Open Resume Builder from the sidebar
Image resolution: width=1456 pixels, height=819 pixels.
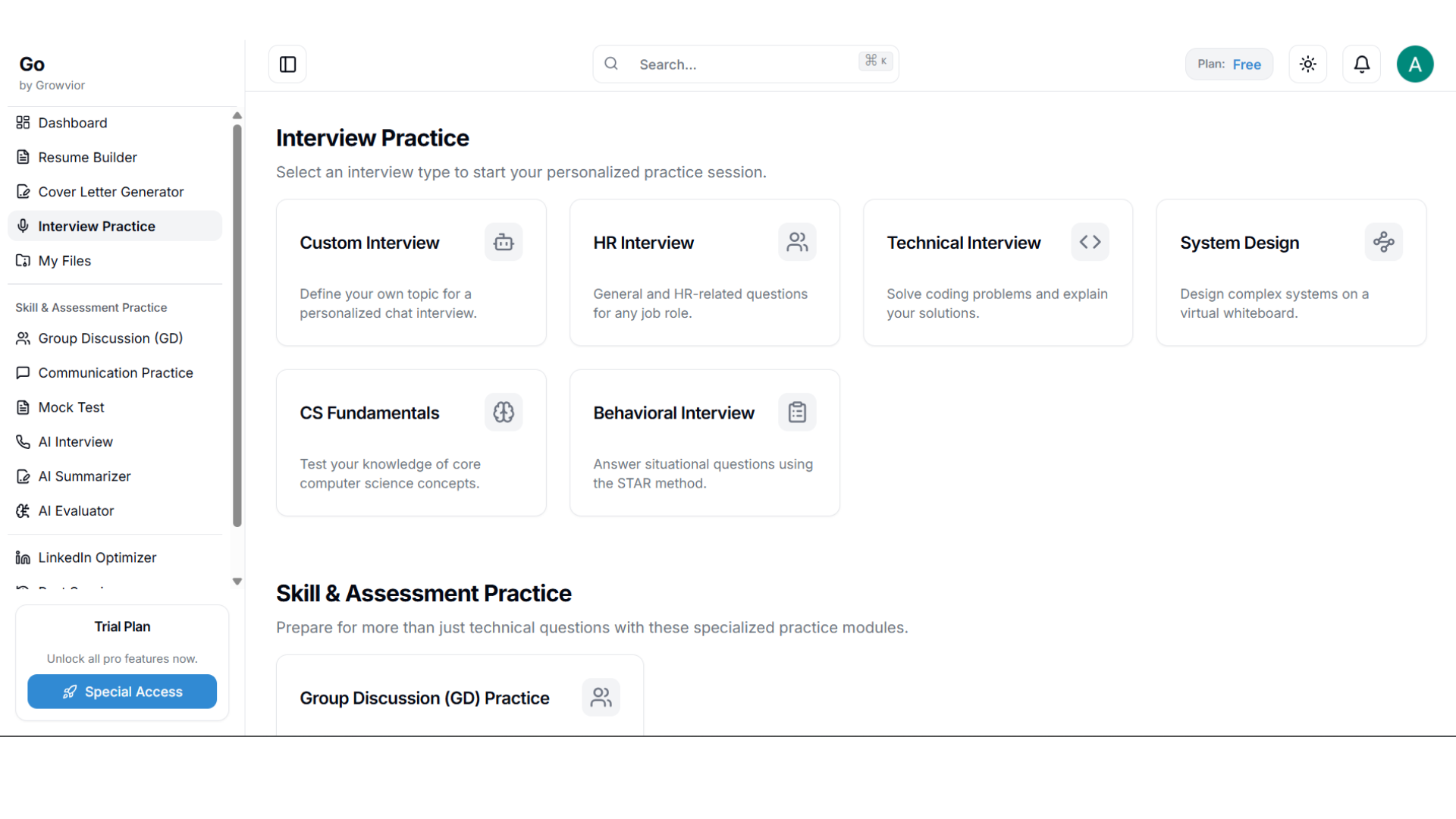(x=86, y=157)
